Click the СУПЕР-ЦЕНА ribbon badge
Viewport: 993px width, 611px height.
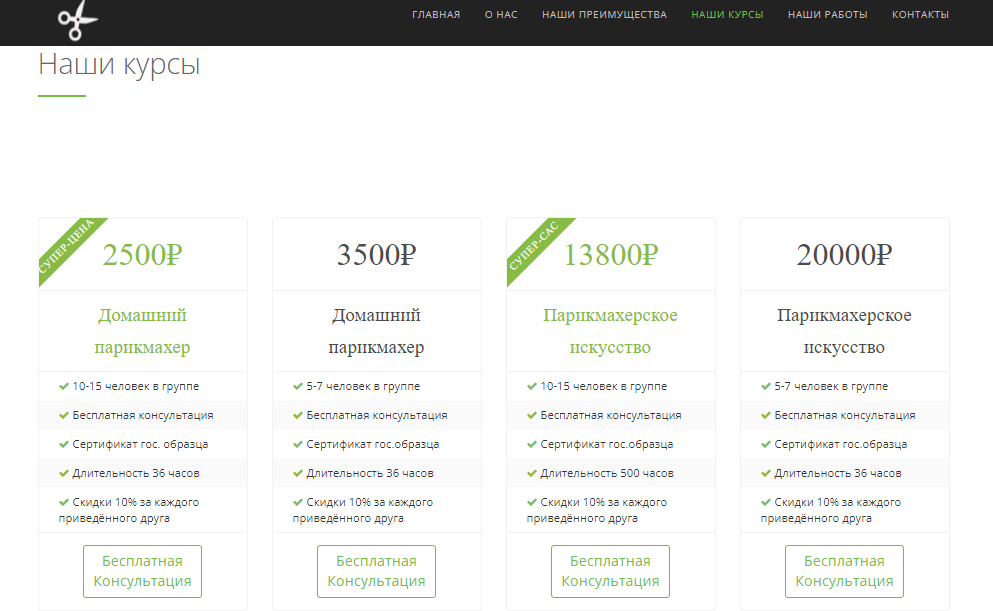pos(67,246)
